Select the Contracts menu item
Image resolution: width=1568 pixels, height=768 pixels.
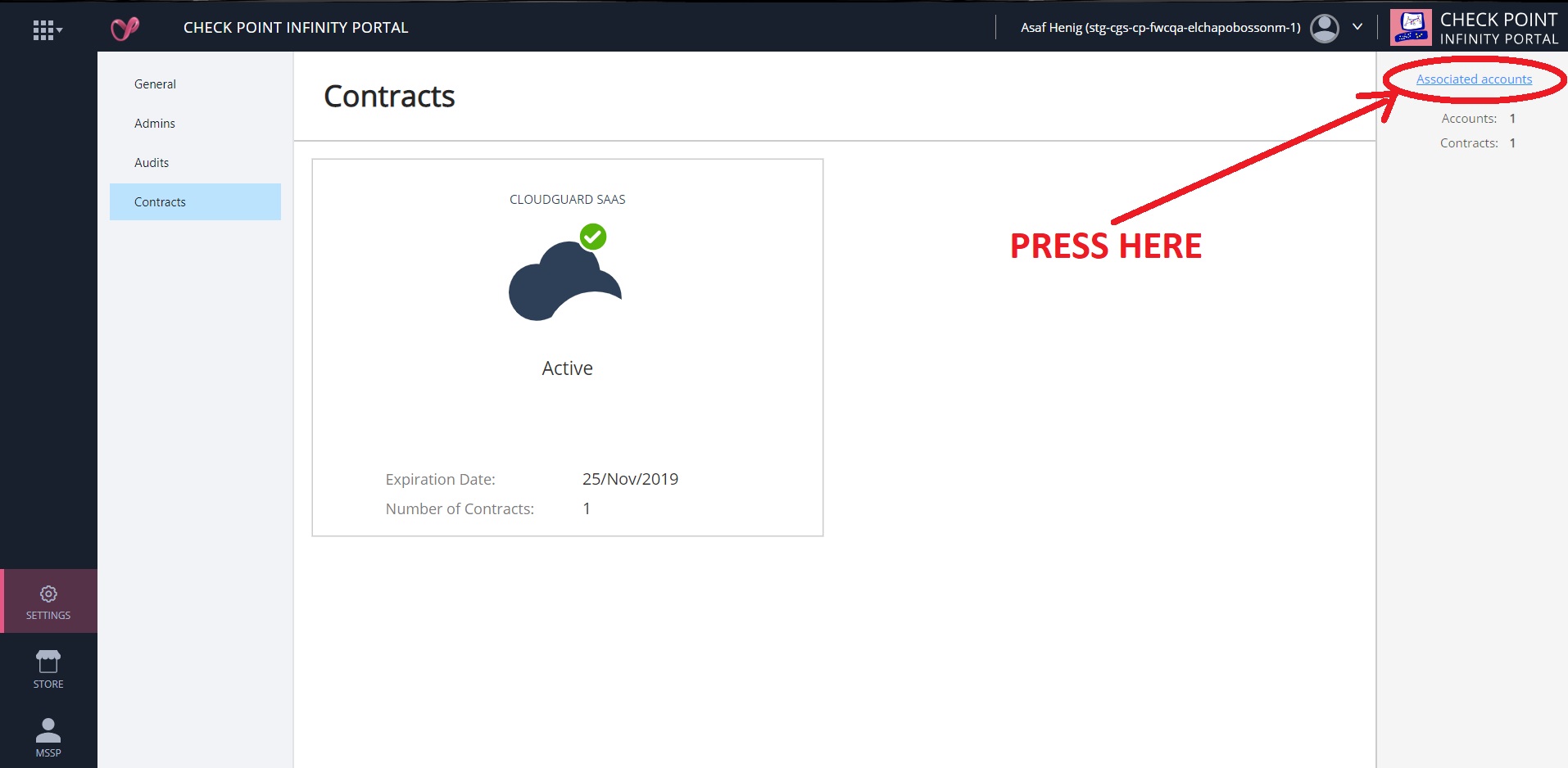coord(195,202)
